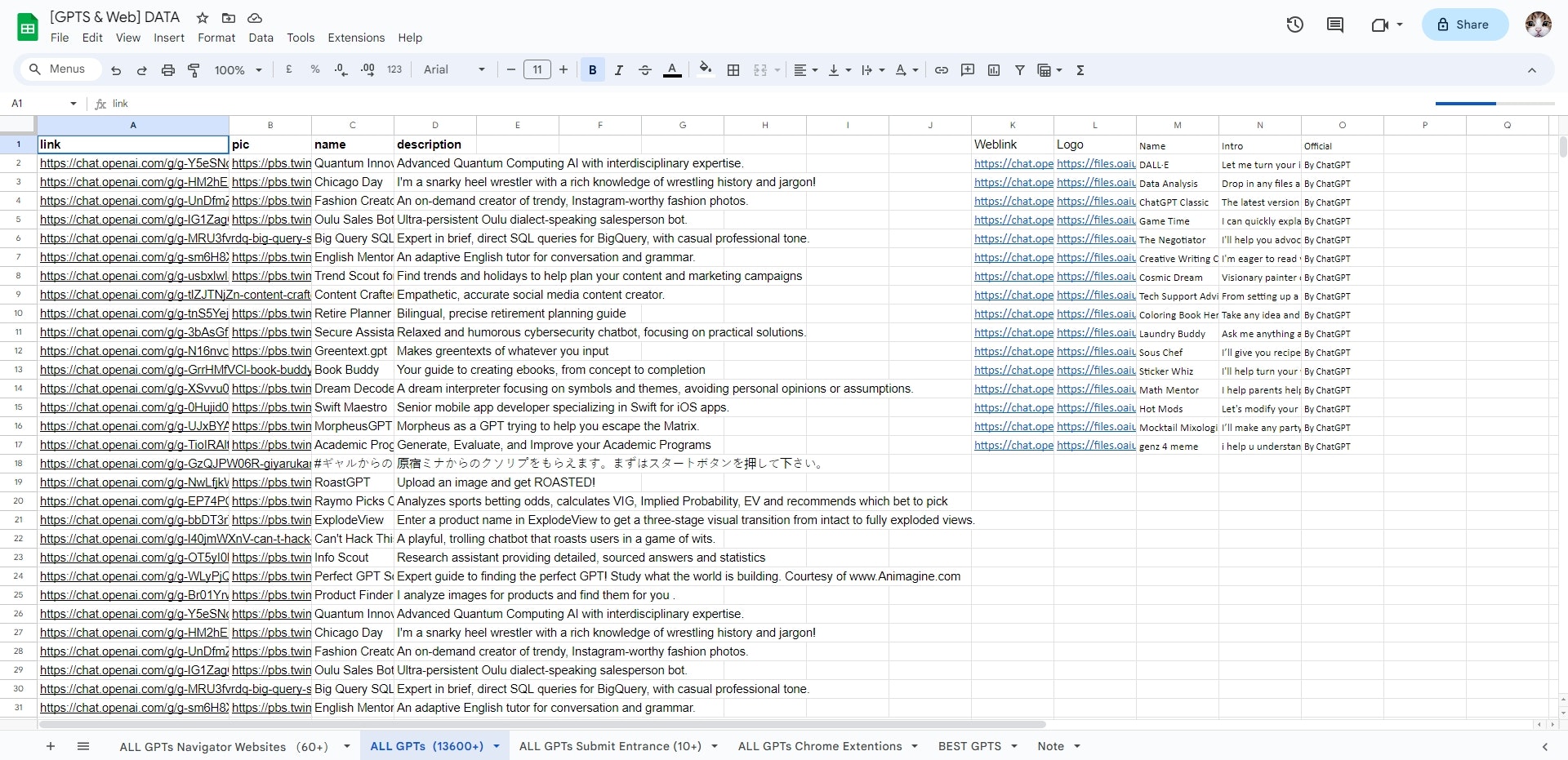Open filter views dropdown

(x=1049, y=70)
